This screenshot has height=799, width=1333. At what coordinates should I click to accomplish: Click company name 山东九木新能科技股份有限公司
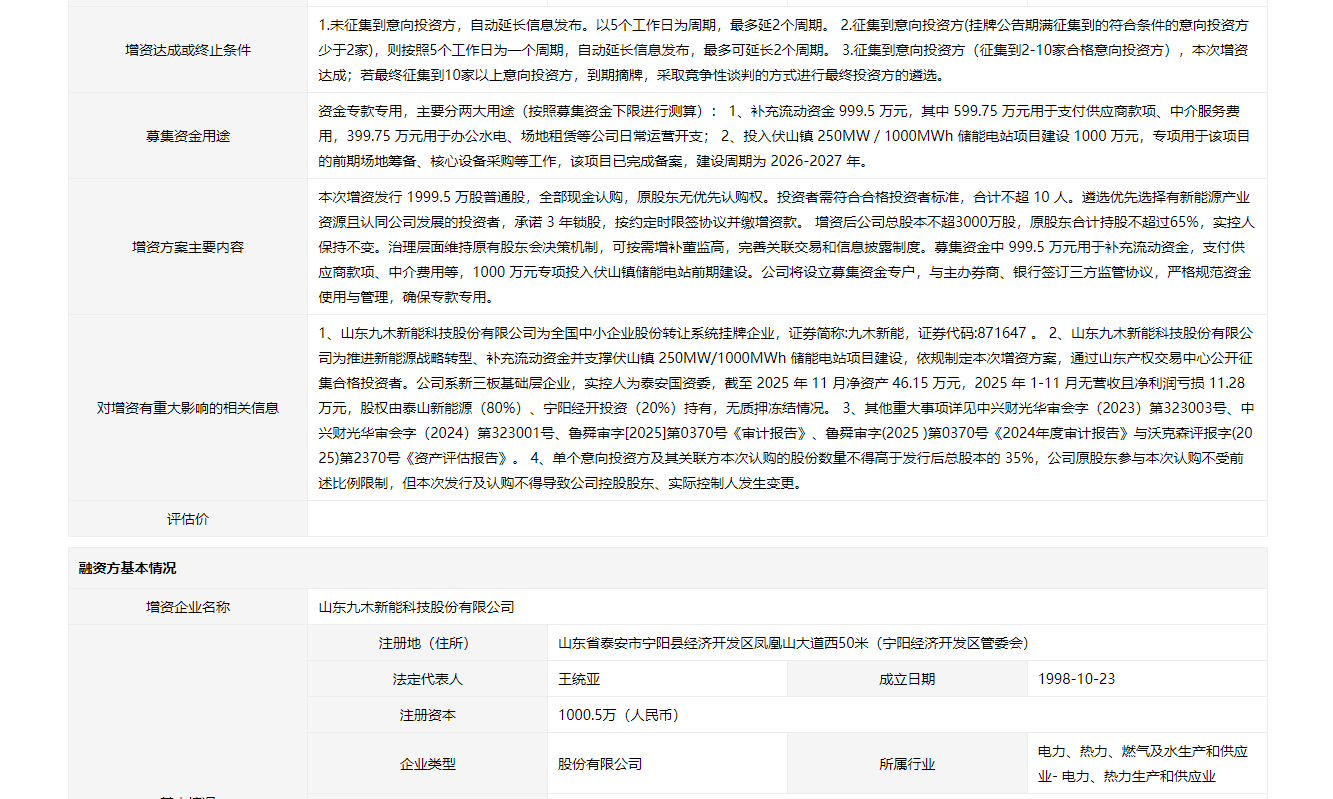416,607
